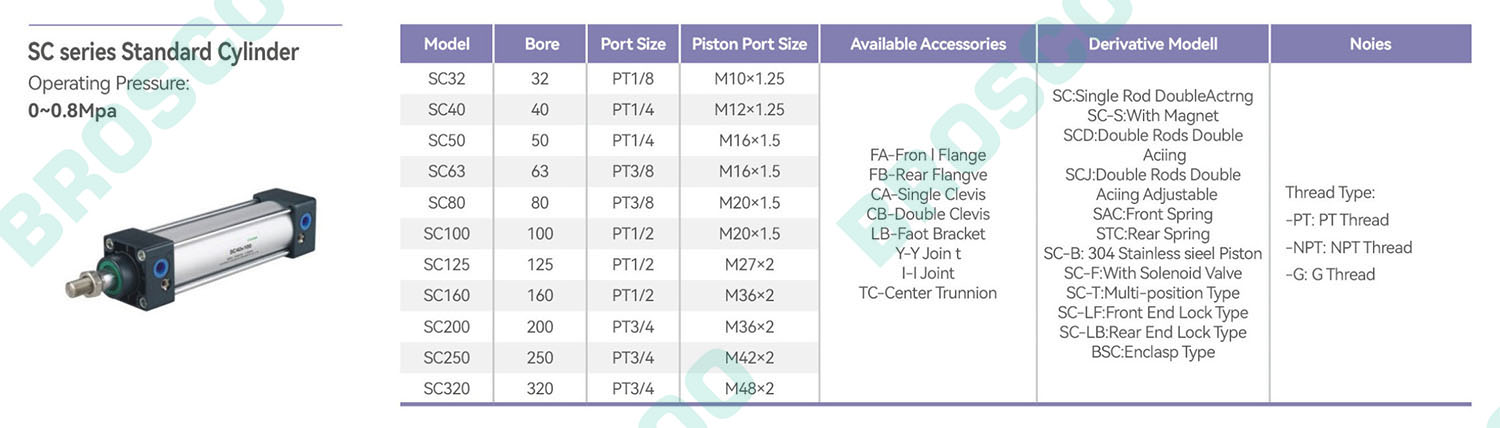Click the CB-Double Clevis accessory text
1500x428 pixels.
pos(928,214)
